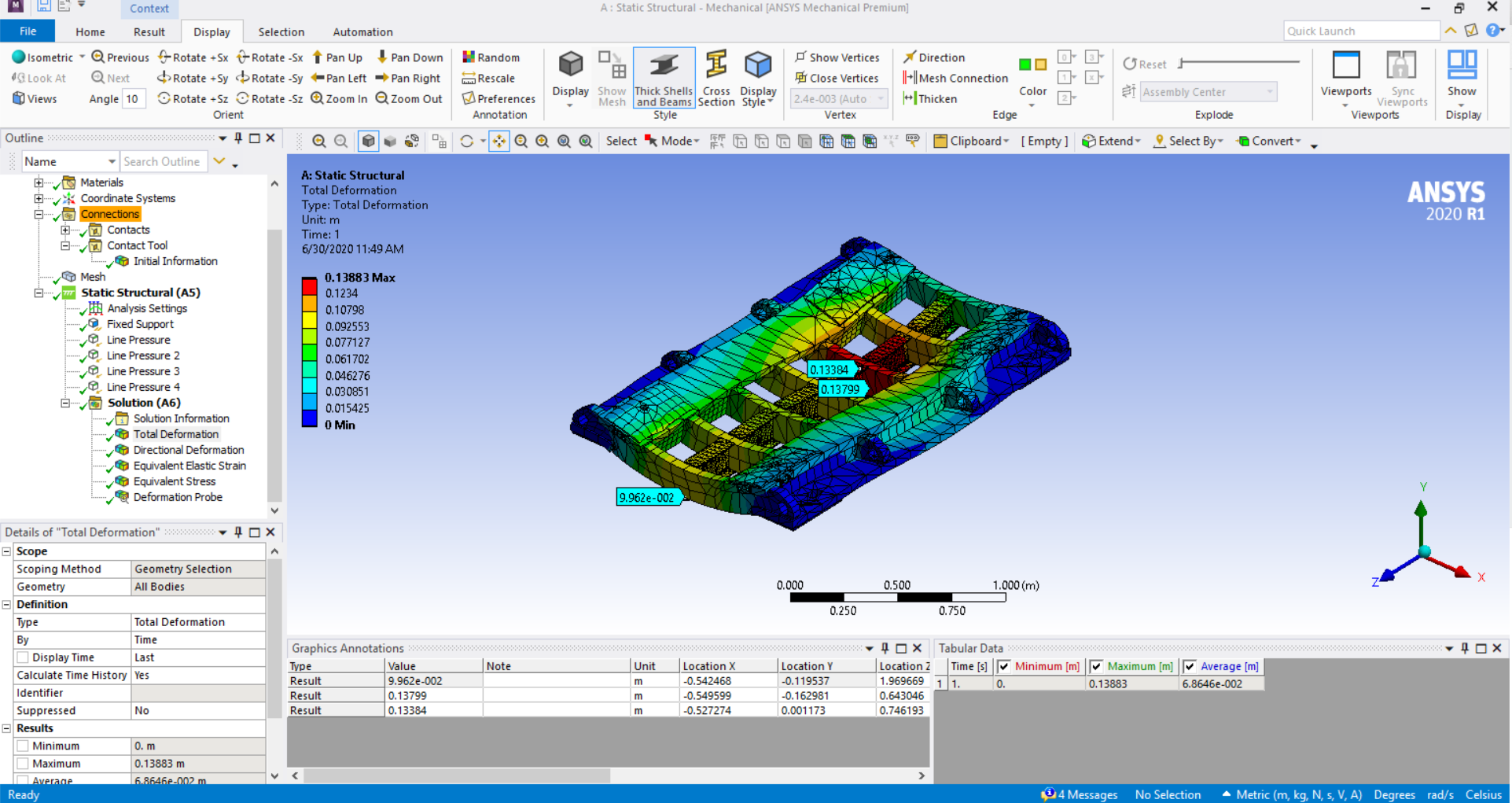The image size is (1512, 803).
Task: Click the Explode view slider
Action: tap(1239, 62)
